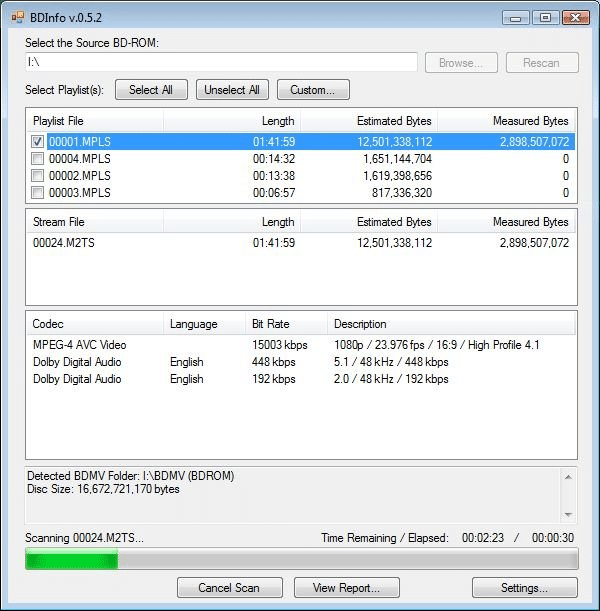Screen dimensions: 600x611
Task: Enable the 00002.MPLS playlist checkbox
Action: coord(37,176)
